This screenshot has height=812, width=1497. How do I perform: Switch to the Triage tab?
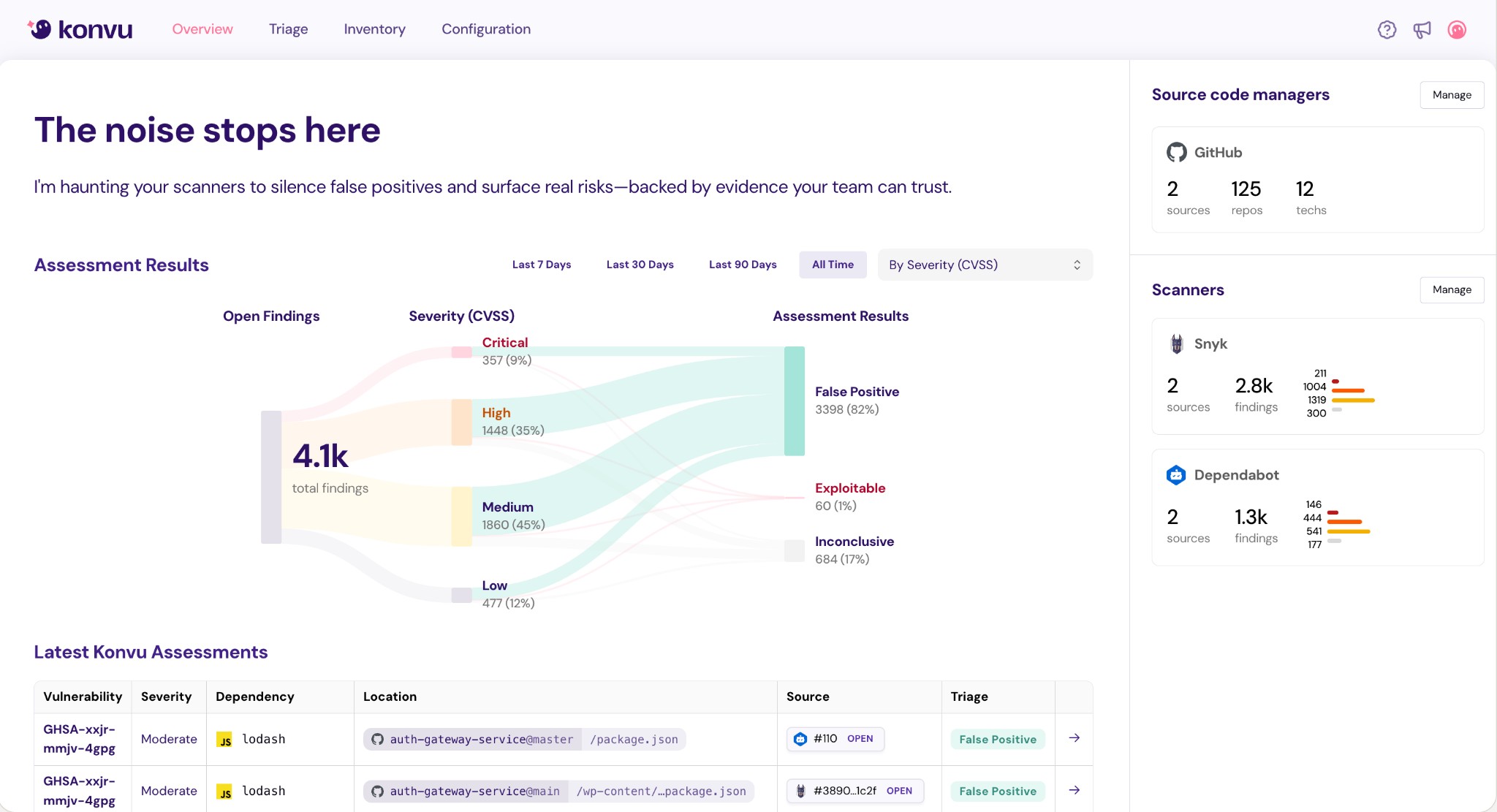pos(288,29)
